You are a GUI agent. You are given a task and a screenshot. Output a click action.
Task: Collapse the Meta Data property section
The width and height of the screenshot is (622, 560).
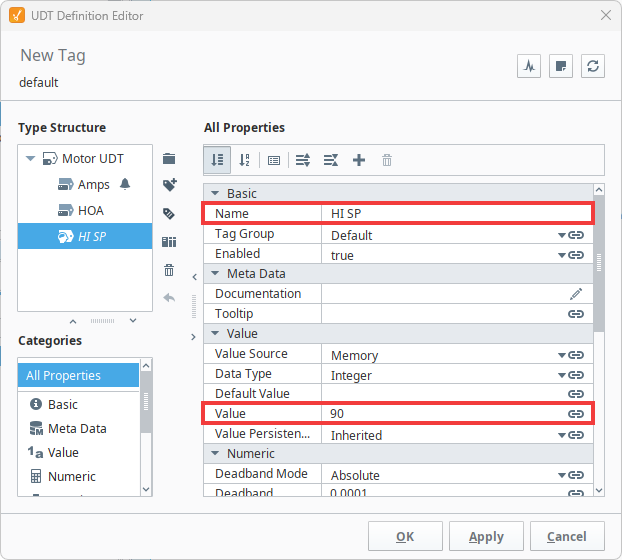(x=215, y=273)
